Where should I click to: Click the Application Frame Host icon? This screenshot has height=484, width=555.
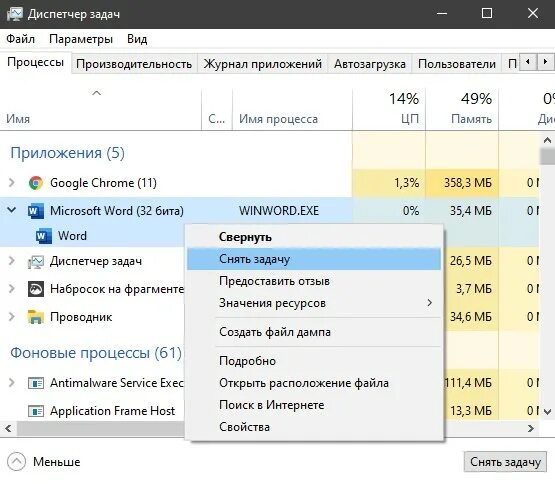(36, 411)
